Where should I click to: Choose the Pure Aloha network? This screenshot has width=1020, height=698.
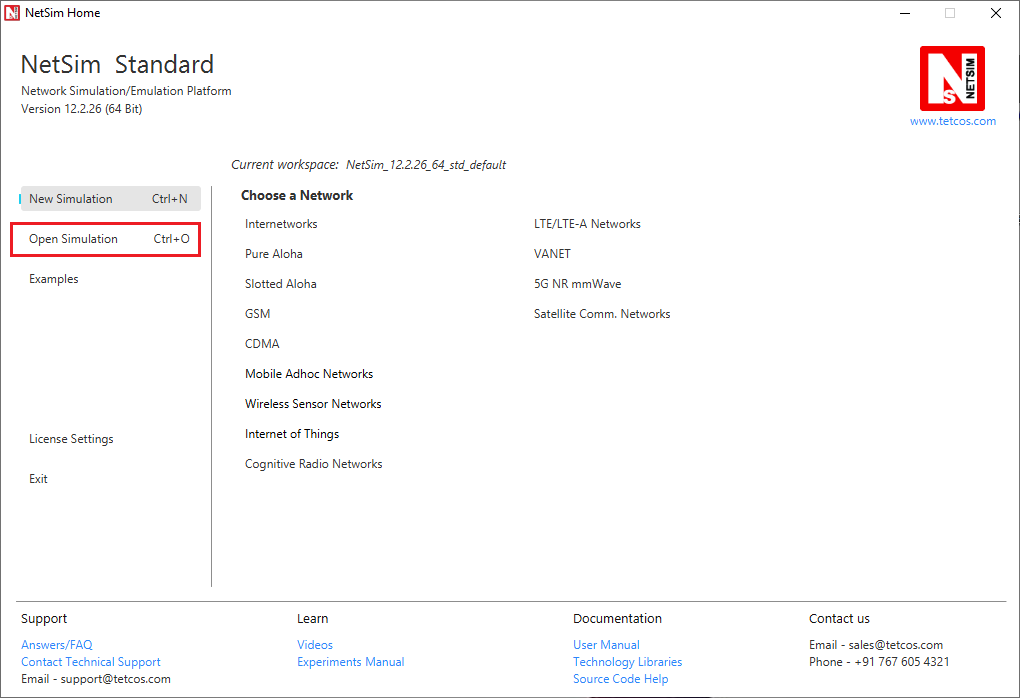(x=274, y=254)
